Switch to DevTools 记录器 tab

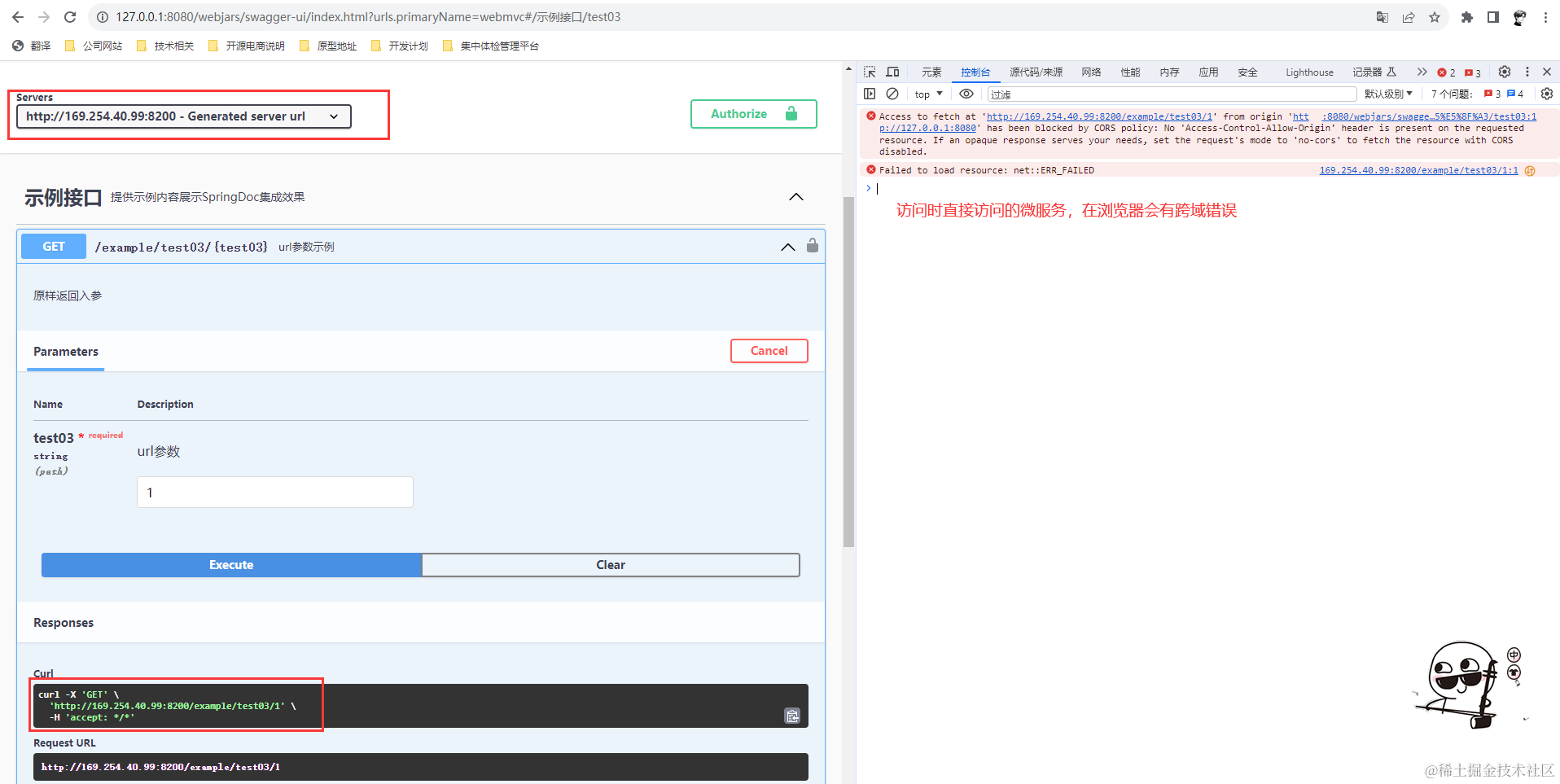point(1374,72)
